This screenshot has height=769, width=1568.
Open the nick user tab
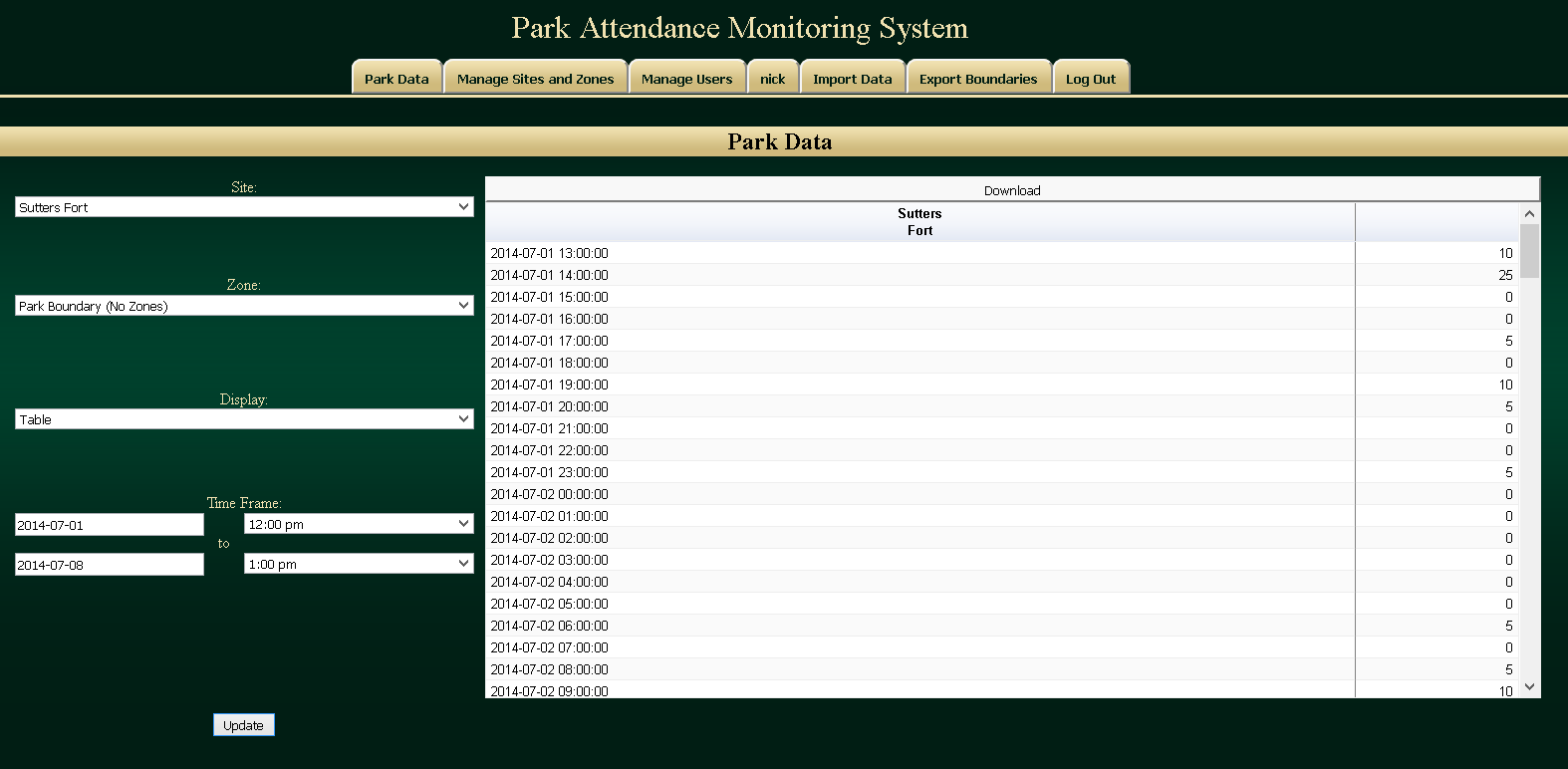772,78
